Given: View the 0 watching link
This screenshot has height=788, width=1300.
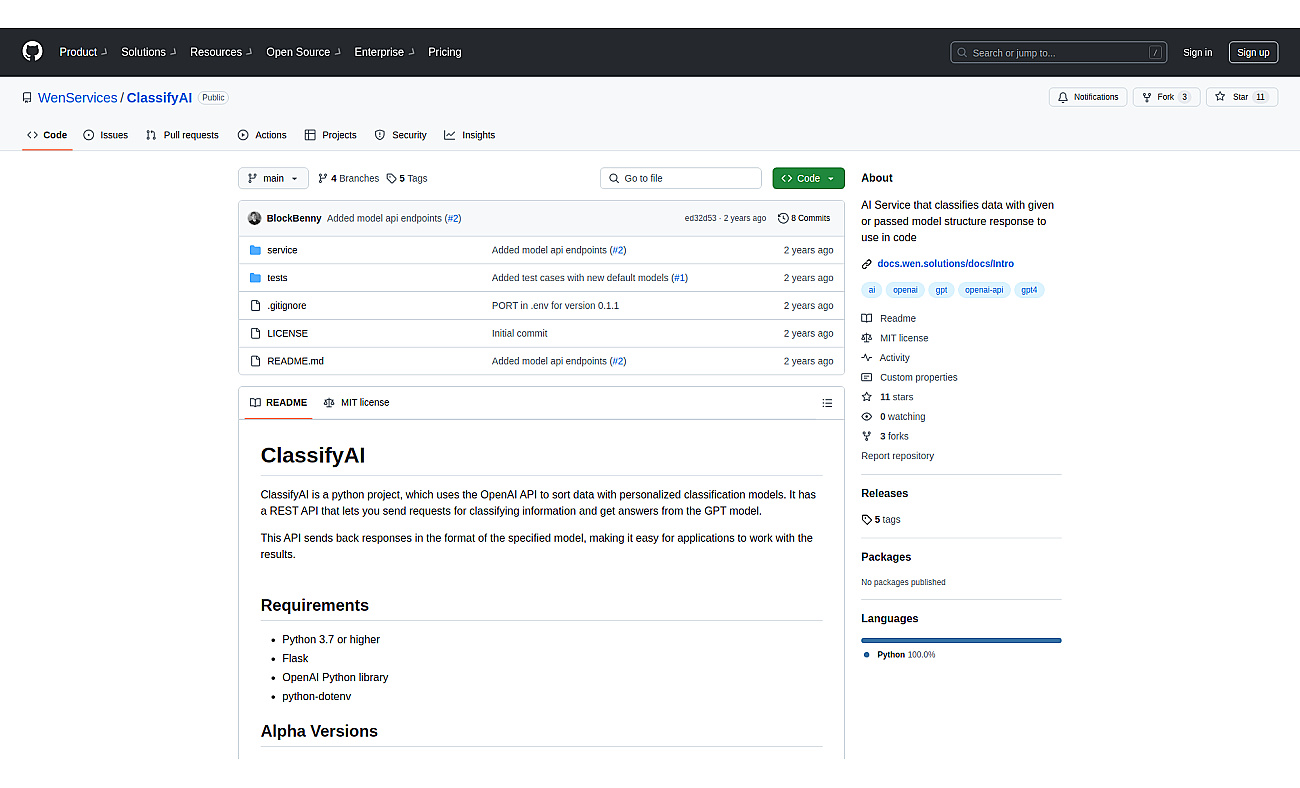Looking at the screenshot, I should tap(893, 417).
